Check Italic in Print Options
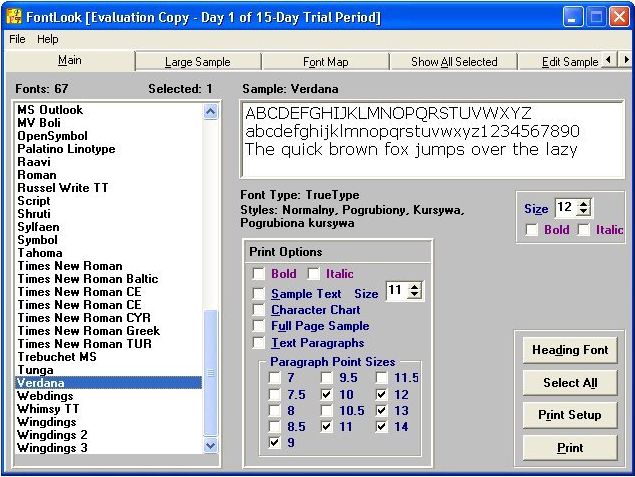Viewport: 635px width, 477px height. [313, 274]
